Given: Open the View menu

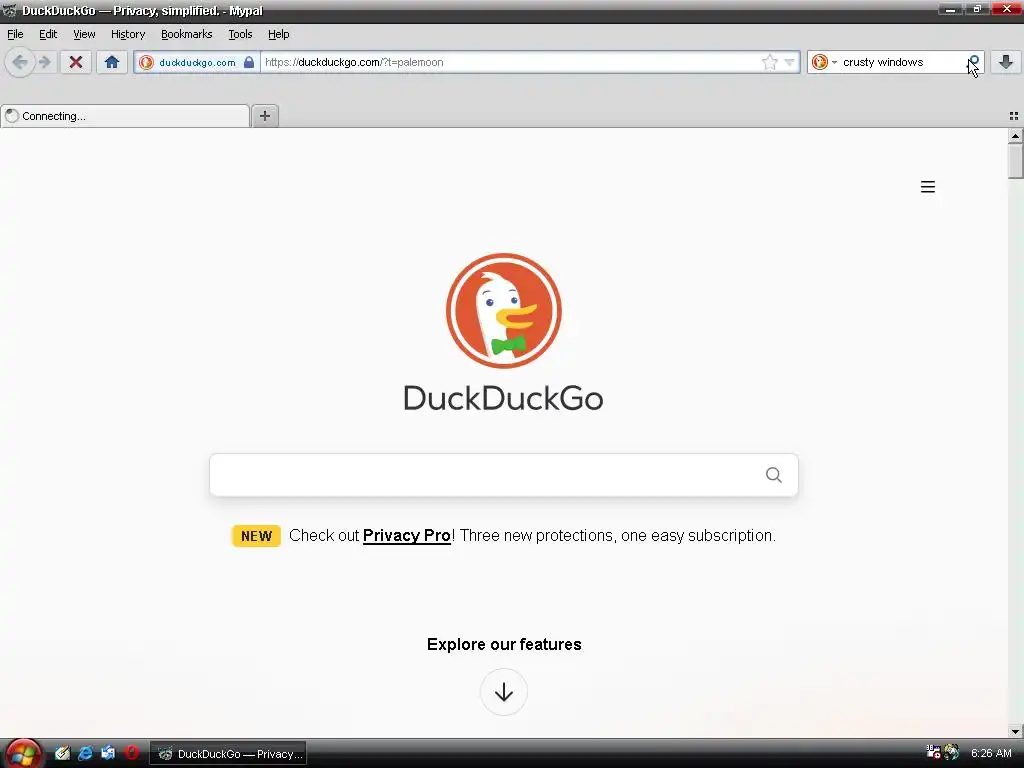Looking at the screenshot, I should (x=84, y=35).
